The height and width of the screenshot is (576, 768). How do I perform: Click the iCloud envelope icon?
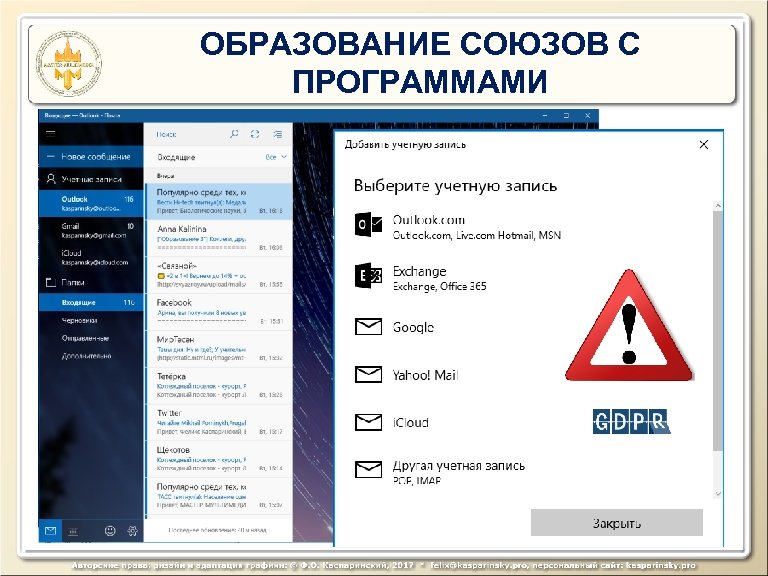click(x=368, y=422)
